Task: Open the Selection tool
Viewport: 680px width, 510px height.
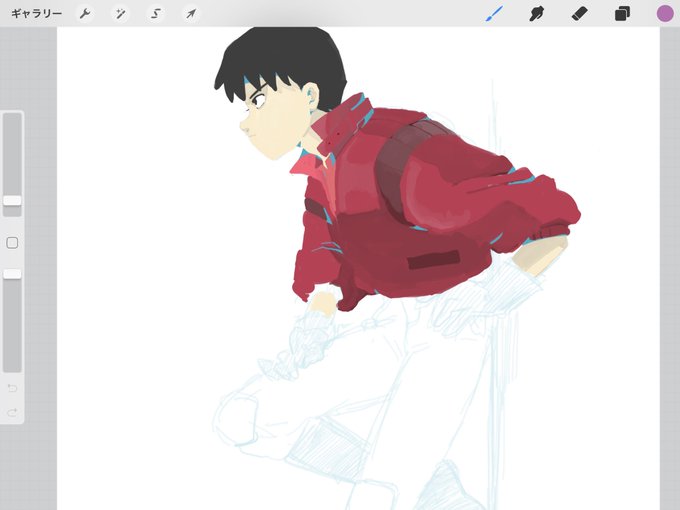Action: point(156,14)
